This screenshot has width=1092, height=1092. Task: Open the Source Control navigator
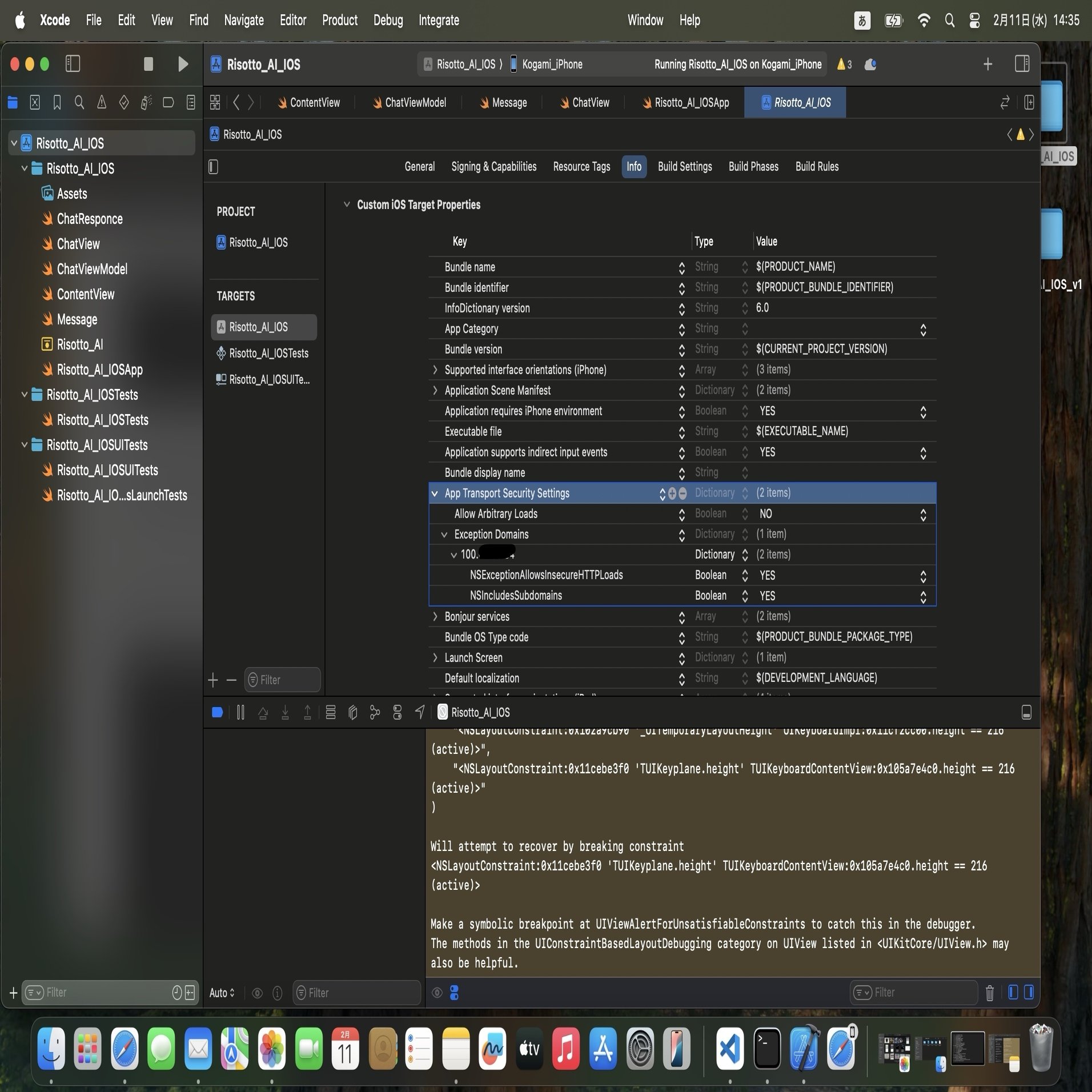tap(35, 103)
